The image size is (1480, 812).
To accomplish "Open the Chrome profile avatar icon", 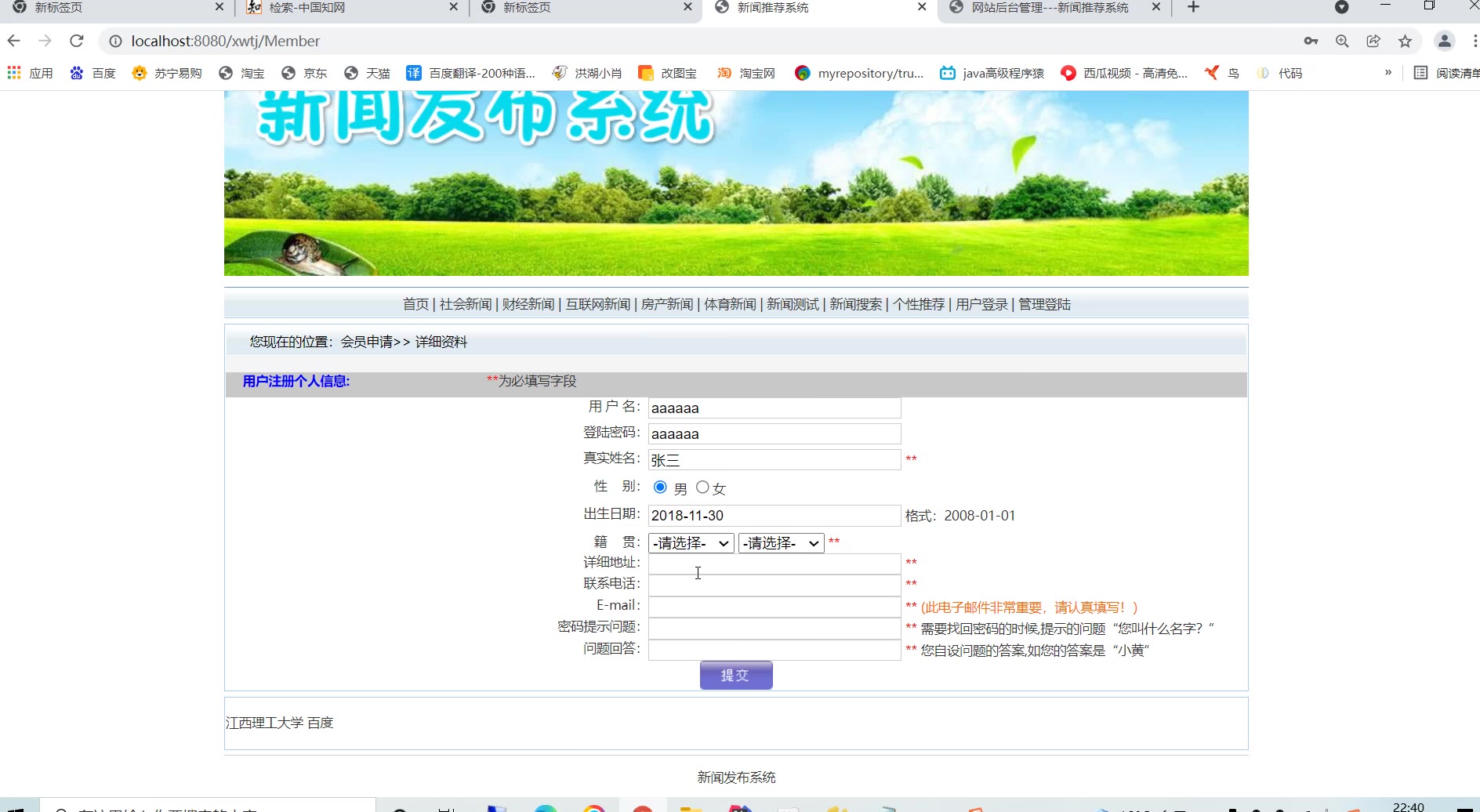I will tap(1444, 41).
